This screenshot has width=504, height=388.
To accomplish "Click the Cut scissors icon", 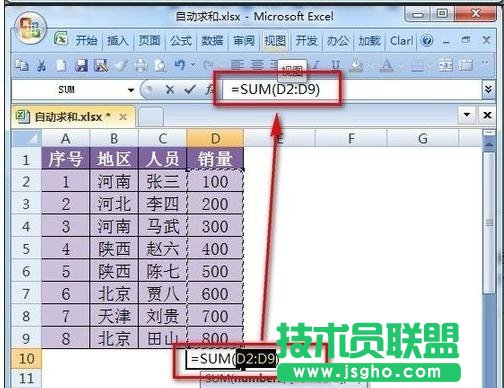I will tap(41, 65).
